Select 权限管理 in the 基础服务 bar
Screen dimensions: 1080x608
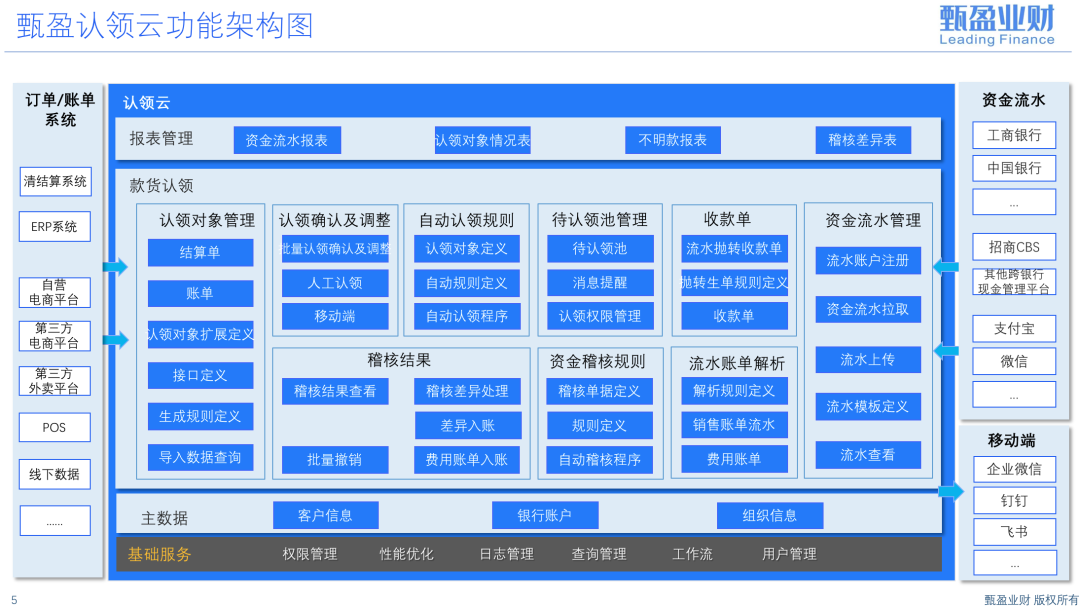[309, 553]
